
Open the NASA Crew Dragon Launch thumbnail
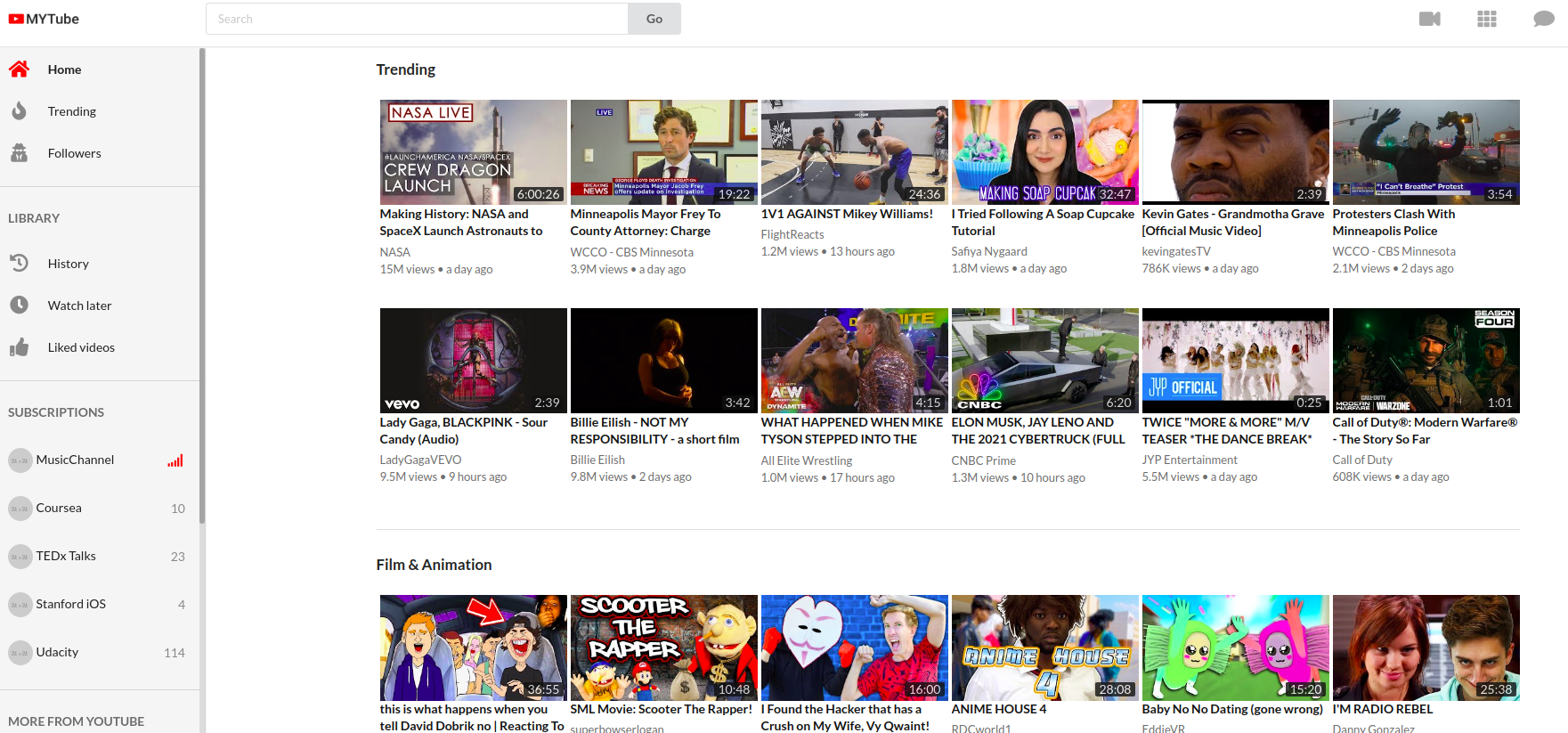pos(474,152)
